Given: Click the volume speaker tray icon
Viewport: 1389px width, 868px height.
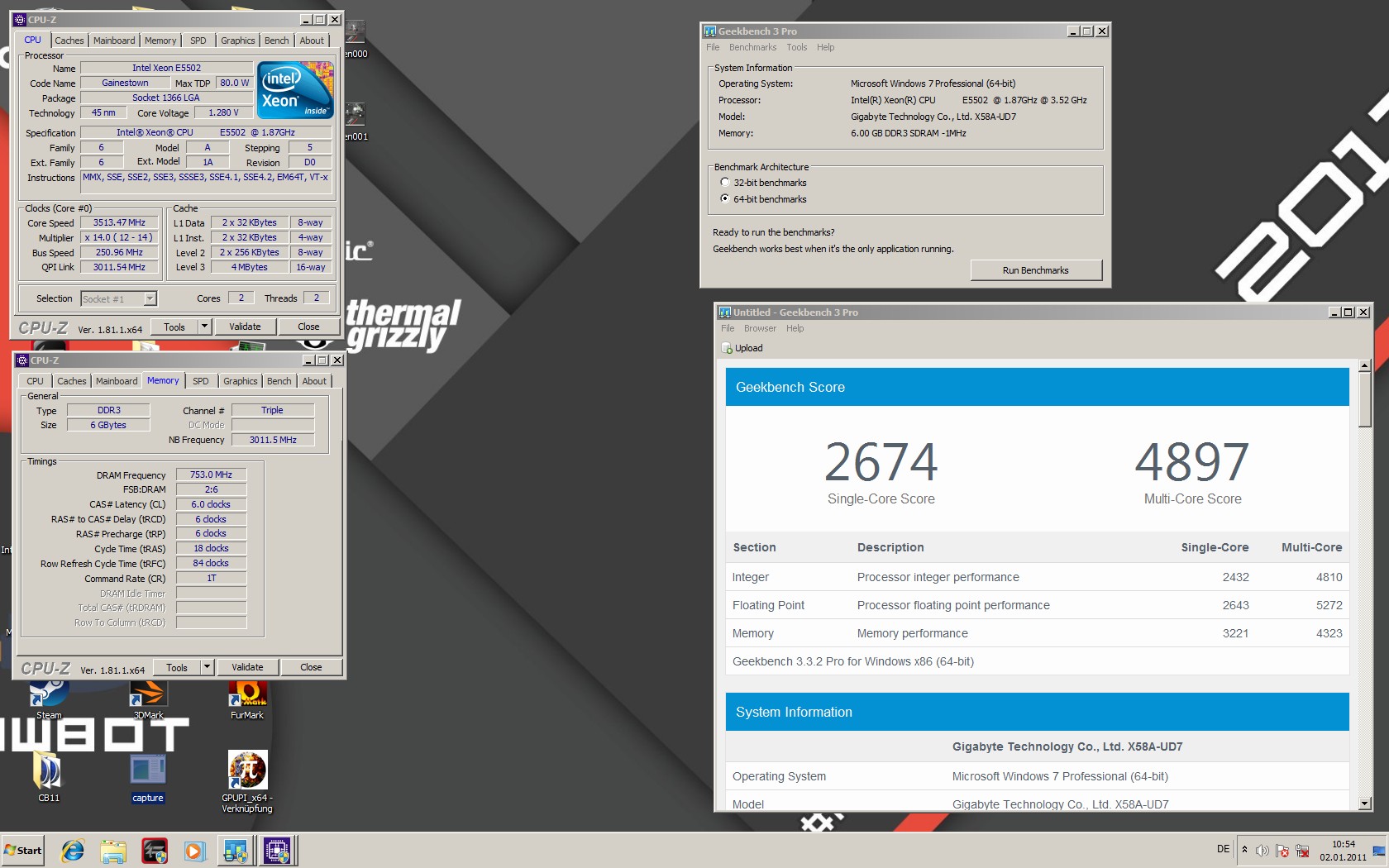Looking at the screenshot, I should click(x=1262, y=851).
